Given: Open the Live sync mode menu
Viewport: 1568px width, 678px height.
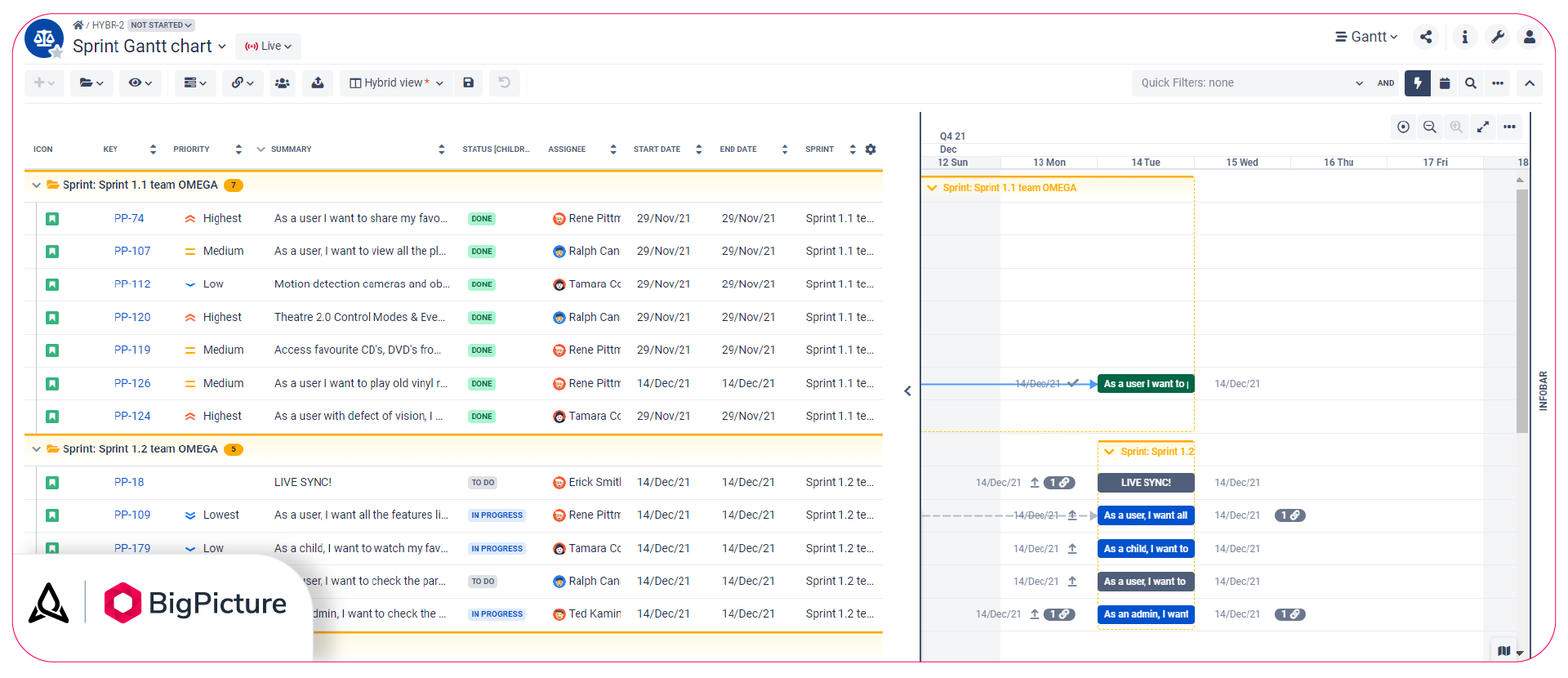Looking at the screenshot, I should click(x=269, y=47).
